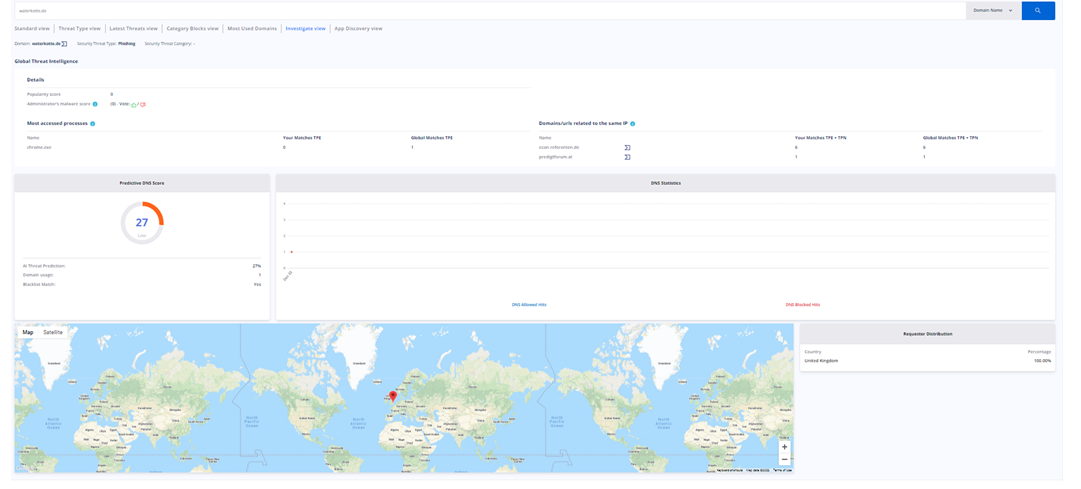This screenshot has width=1081, height=489.
Task: Click the Global Threat Intelligence heading
Action: click(x=46, y=61)
